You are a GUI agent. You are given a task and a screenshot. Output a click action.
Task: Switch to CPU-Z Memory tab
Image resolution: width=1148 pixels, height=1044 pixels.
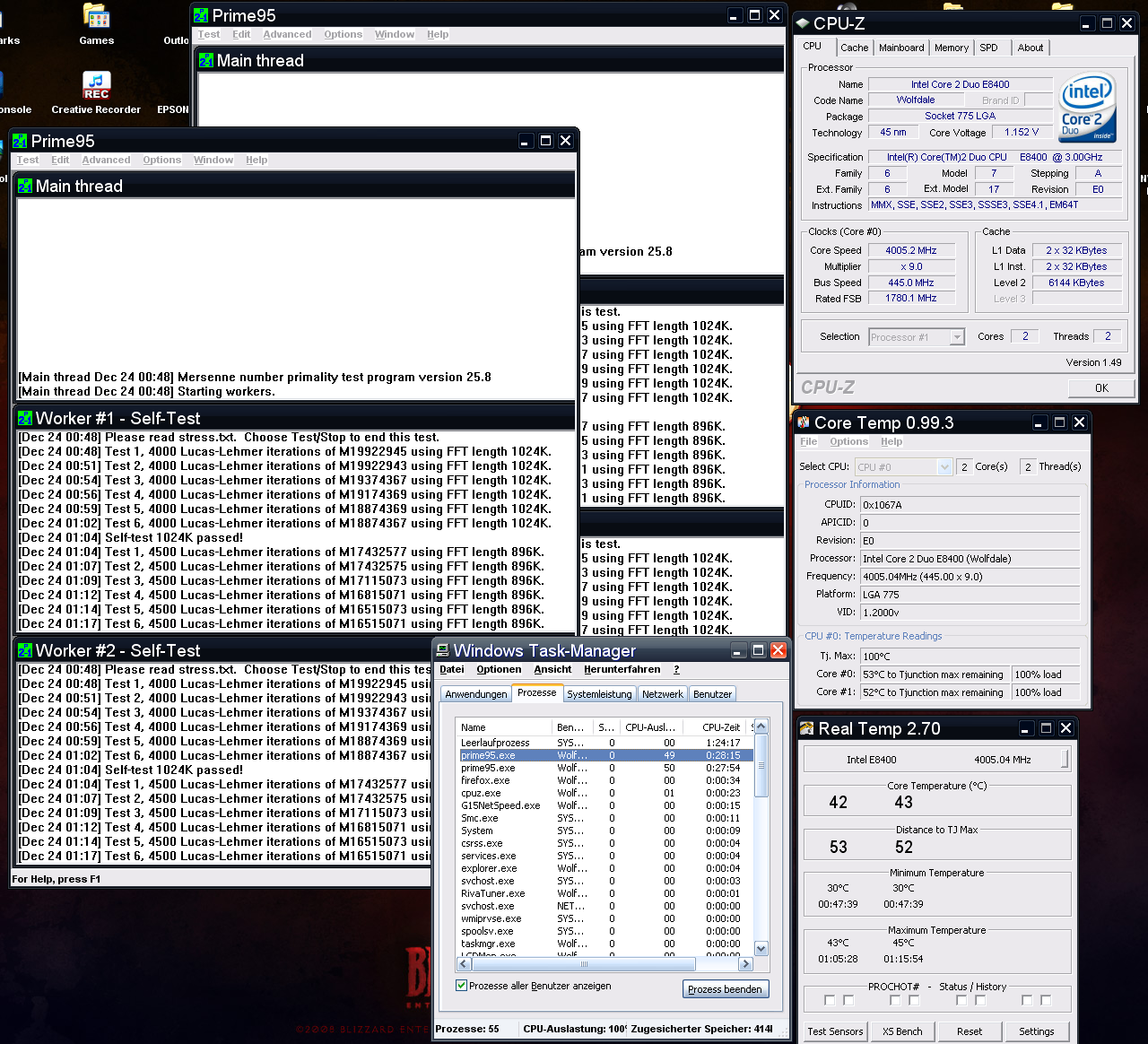952,48
